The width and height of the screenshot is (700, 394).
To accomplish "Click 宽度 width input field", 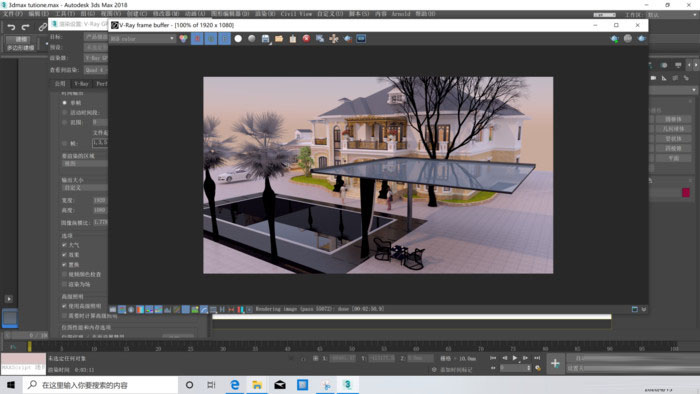I will click(x=100, y=200).
